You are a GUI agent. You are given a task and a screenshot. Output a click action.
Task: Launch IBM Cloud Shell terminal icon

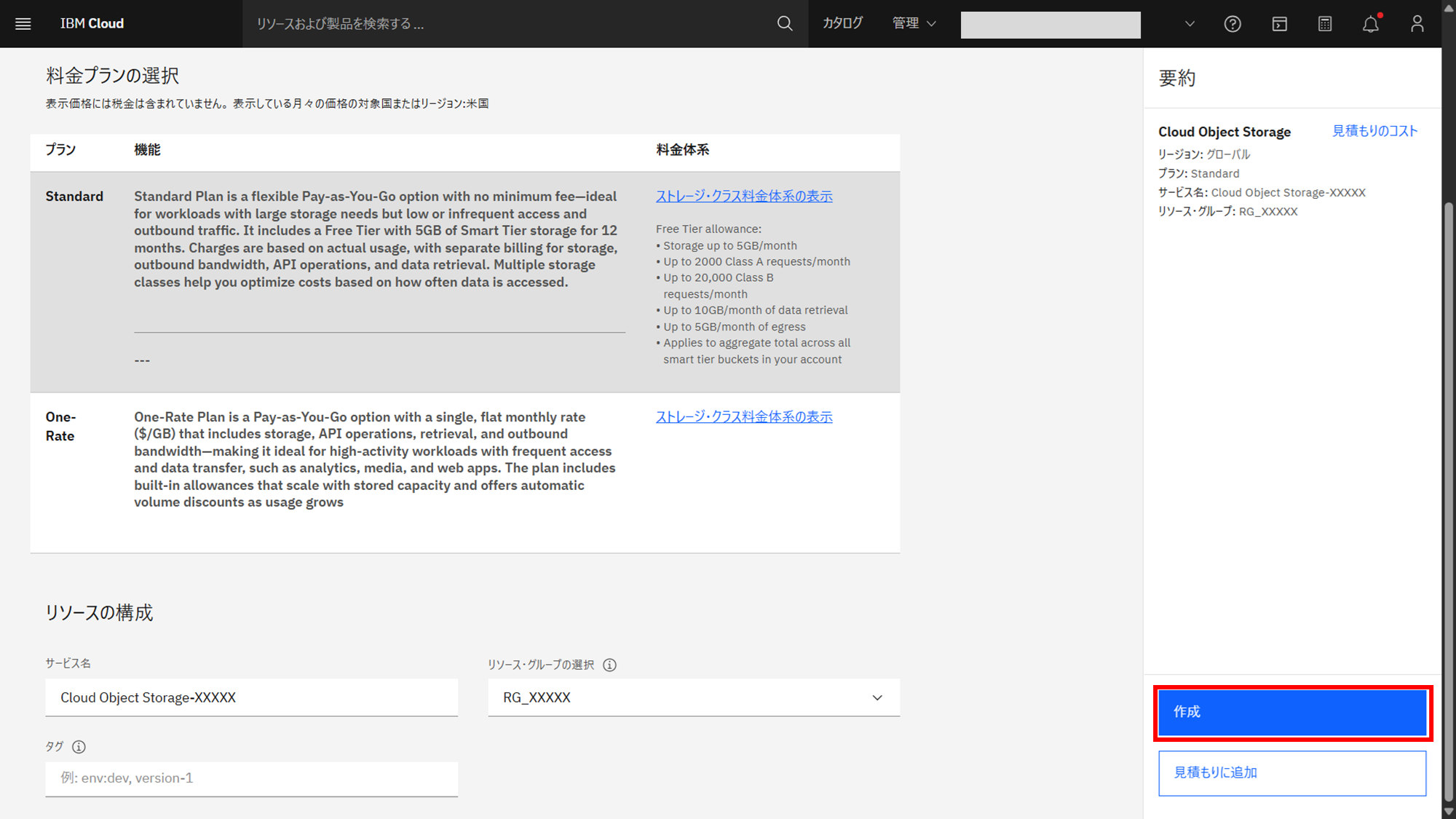(1279, 24)
